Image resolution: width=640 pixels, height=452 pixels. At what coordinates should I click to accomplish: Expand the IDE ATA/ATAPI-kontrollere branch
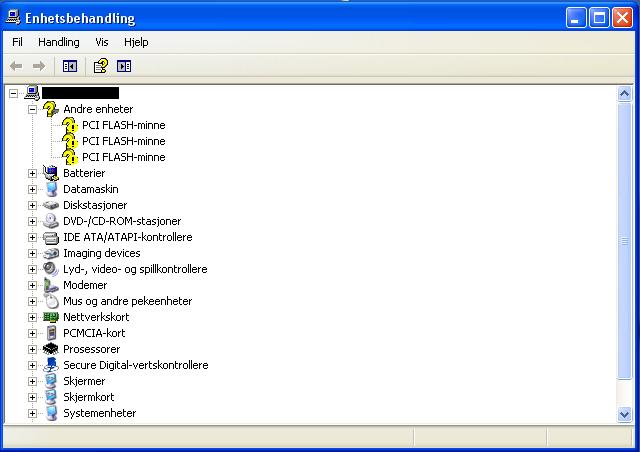point(32,237)
